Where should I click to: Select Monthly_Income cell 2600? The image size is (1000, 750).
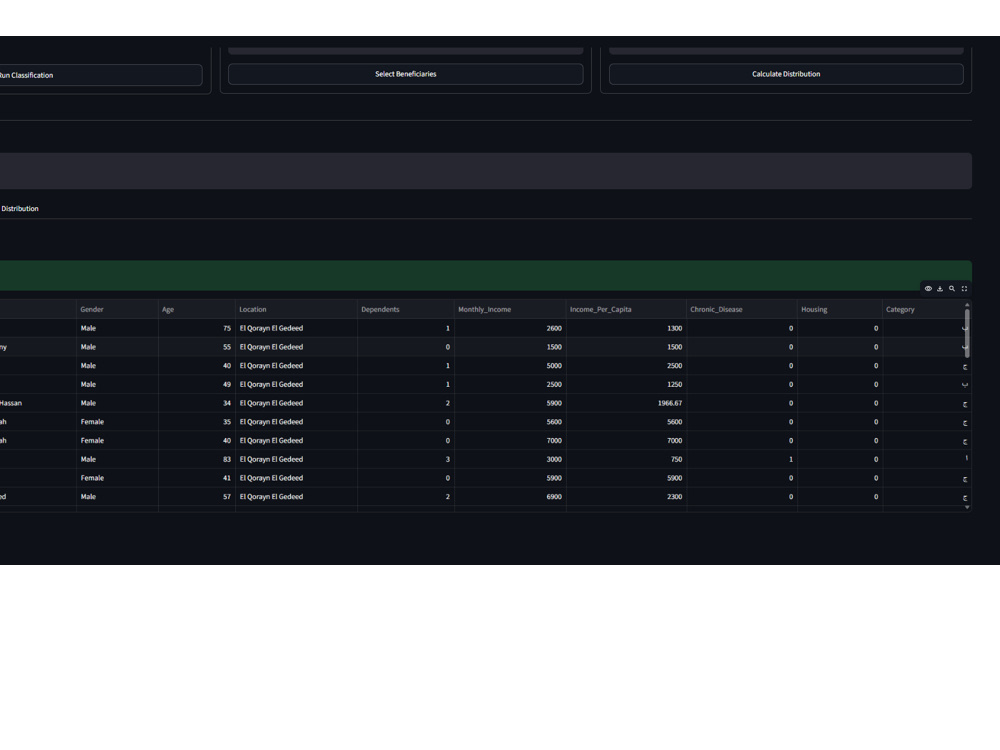click(510, 328)
